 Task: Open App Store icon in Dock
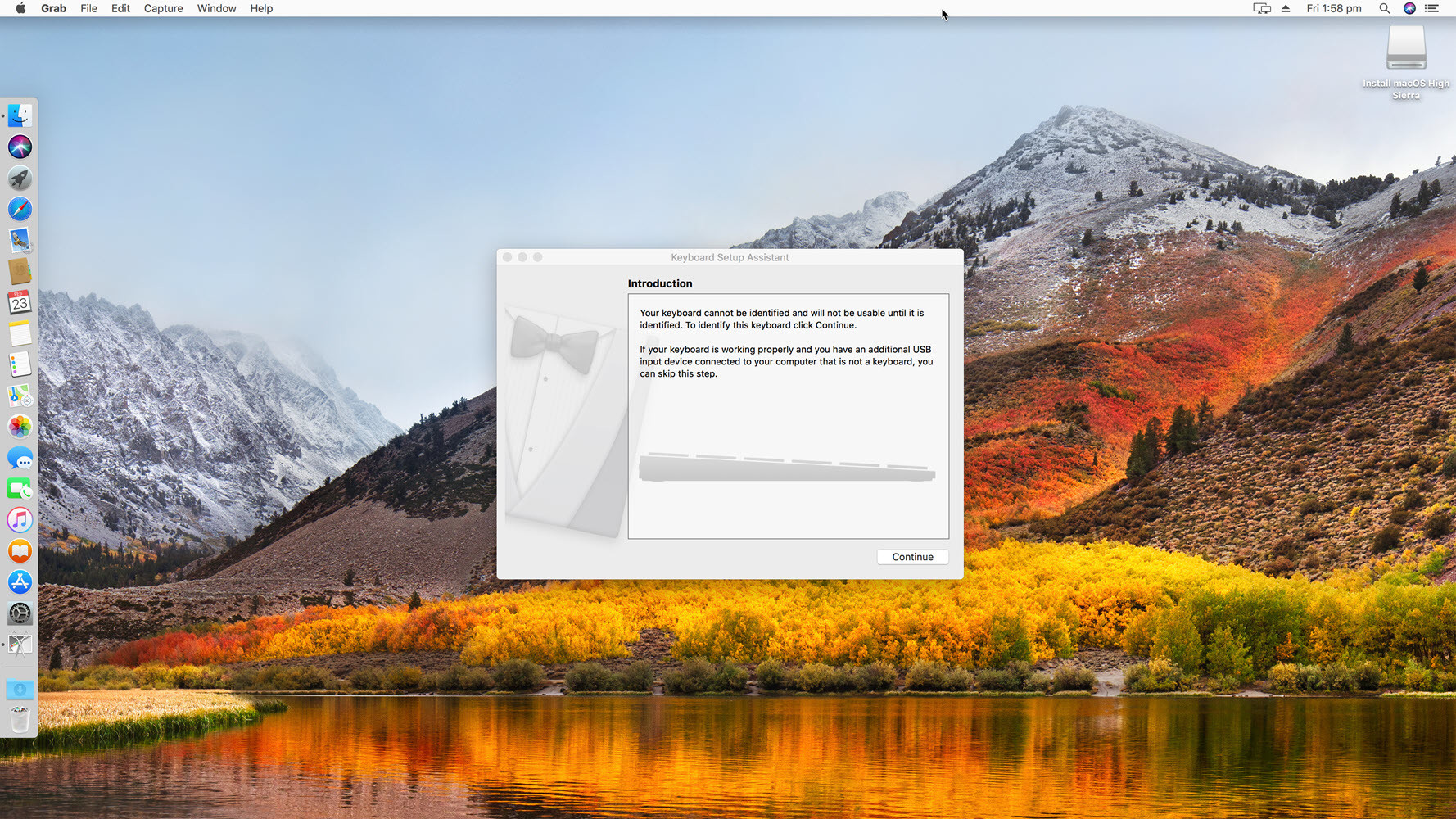[20, 582]
